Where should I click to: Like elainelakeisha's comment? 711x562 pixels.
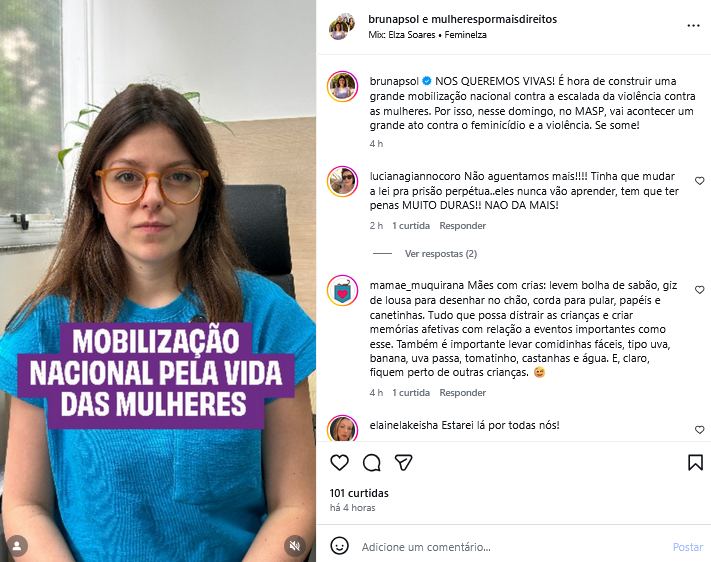[x=700, y=430]
